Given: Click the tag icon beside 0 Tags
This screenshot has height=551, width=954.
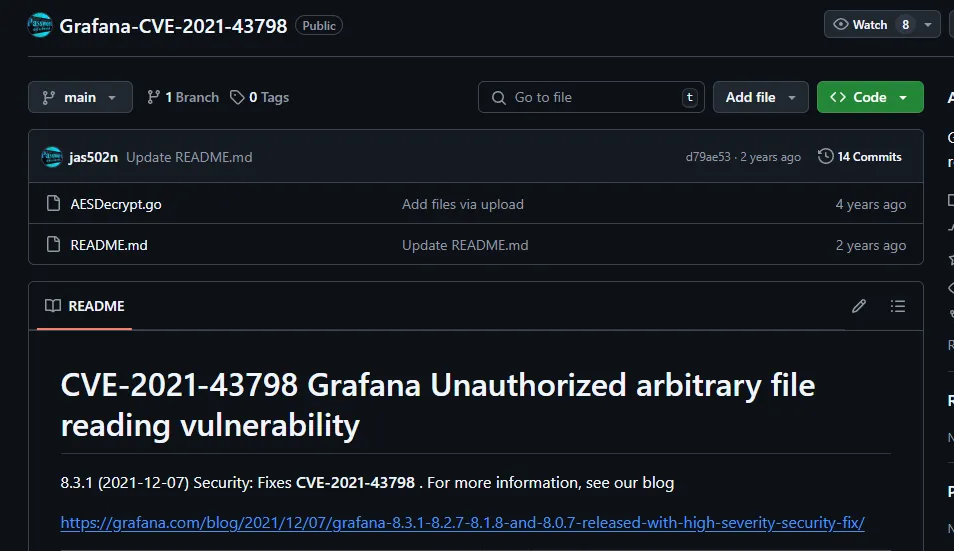Looking at the screenshot, I should pyautogui.click(x=237, y=97).
